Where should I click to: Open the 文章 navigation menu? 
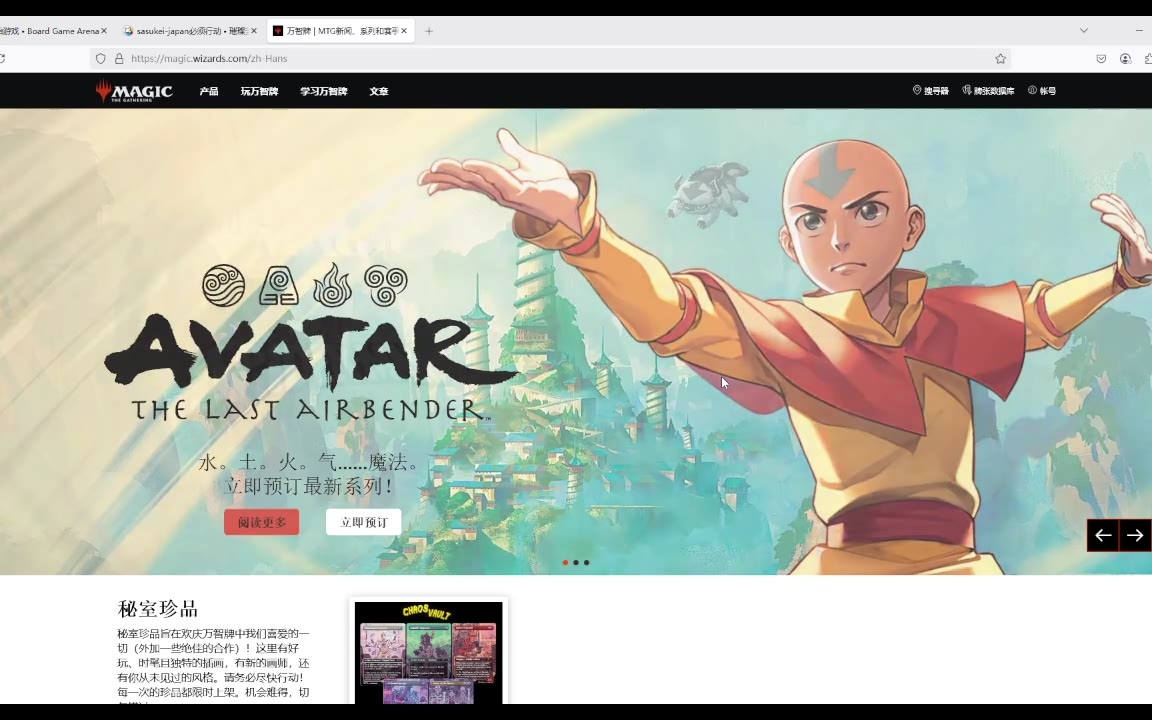point(378,91)
